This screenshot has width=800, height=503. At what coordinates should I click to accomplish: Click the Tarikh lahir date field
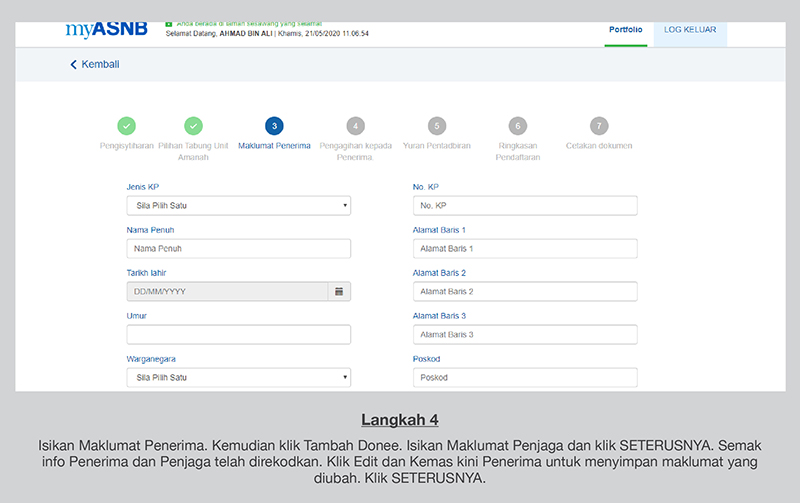227,292
